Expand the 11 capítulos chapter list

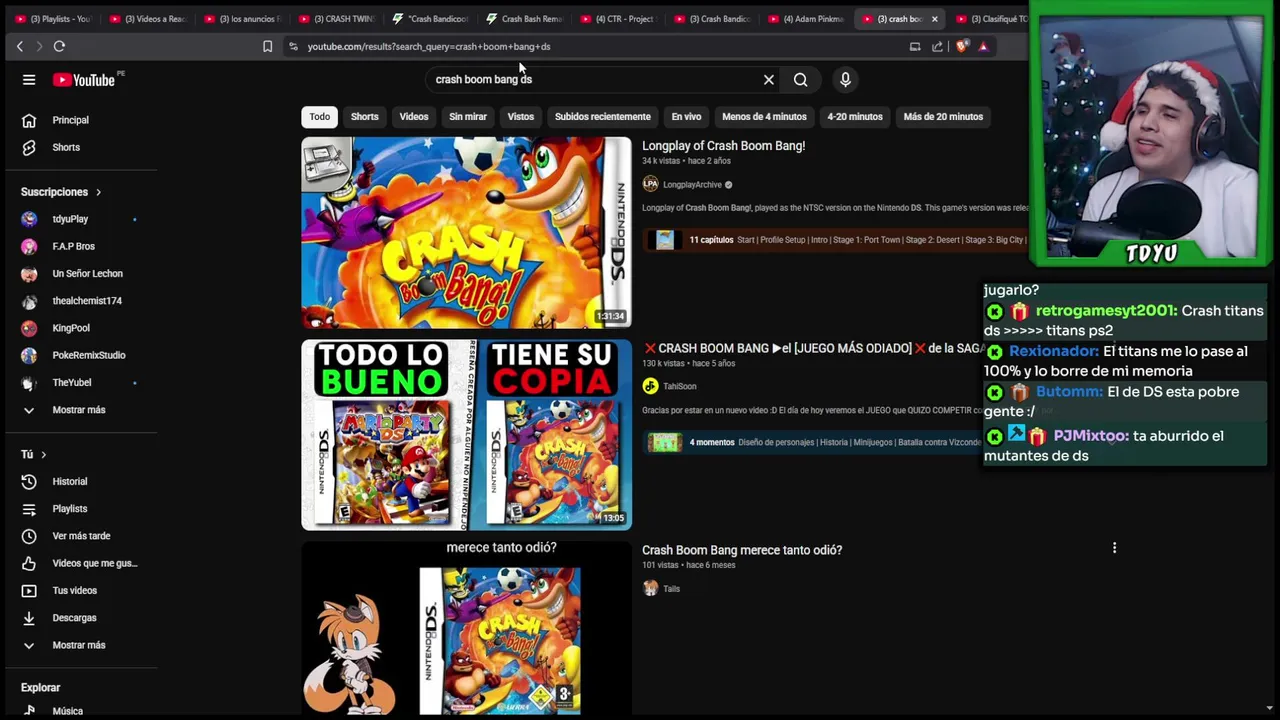click(835, 240)
